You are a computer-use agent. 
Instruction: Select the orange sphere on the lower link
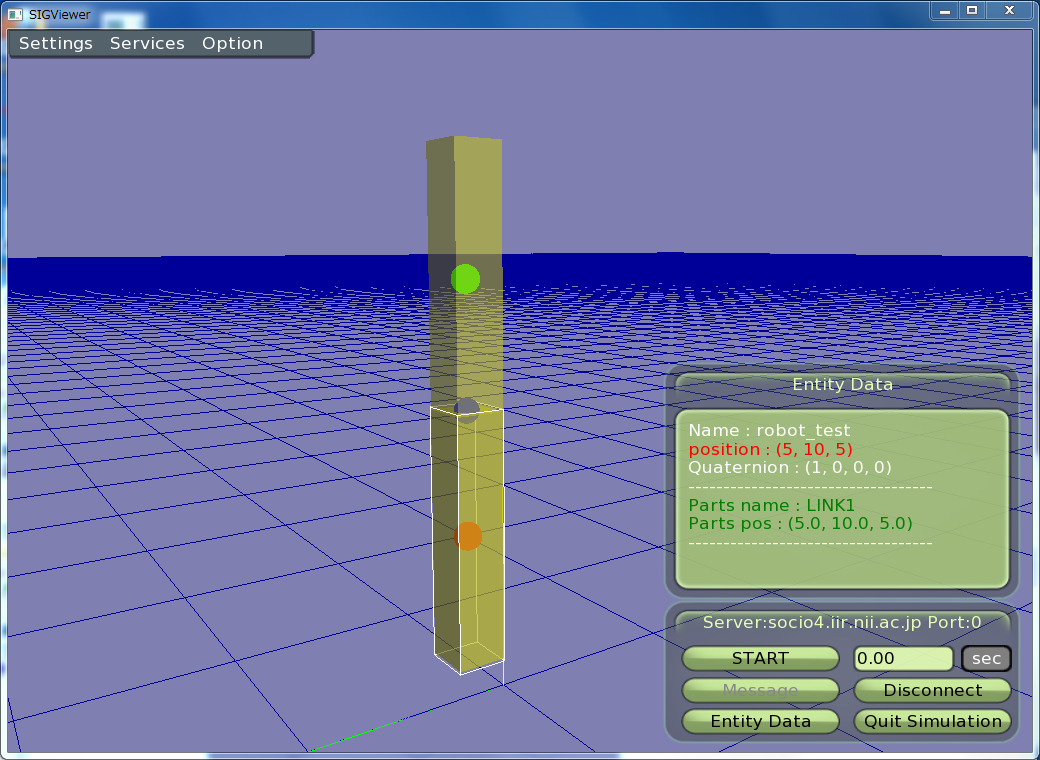[467, 536]
